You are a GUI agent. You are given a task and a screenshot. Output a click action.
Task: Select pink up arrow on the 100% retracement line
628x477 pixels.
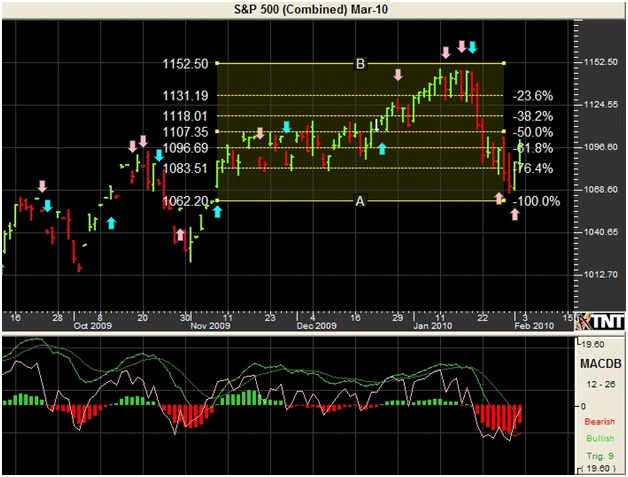pos(499,198)
